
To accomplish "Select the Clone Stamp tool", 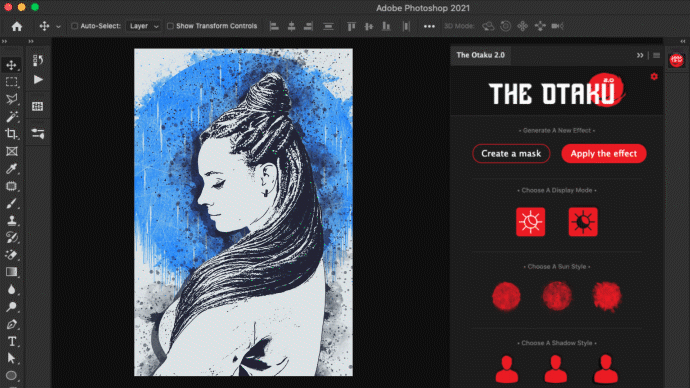I will (11, 220).
